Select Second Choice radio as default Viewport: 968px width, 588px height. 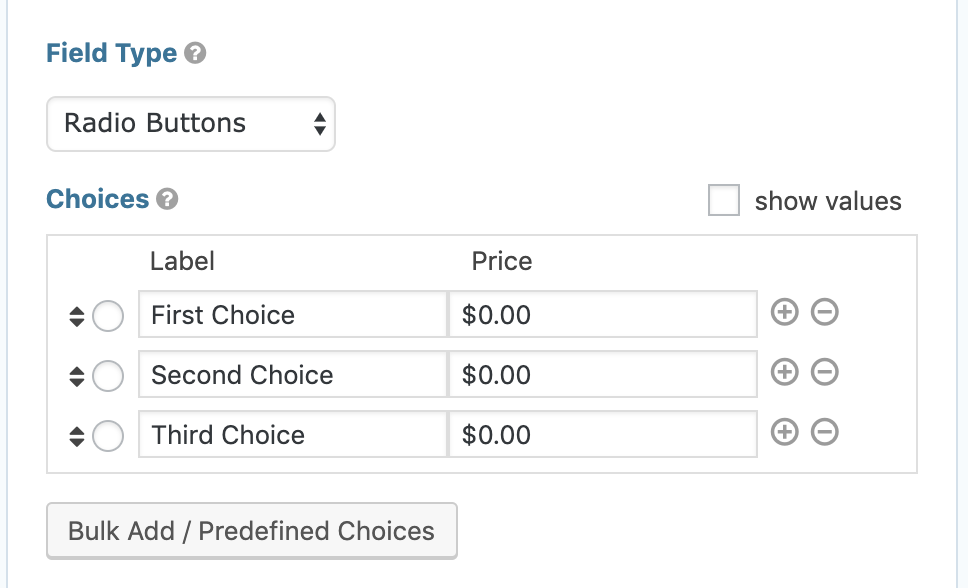click(x=108, y=376)
